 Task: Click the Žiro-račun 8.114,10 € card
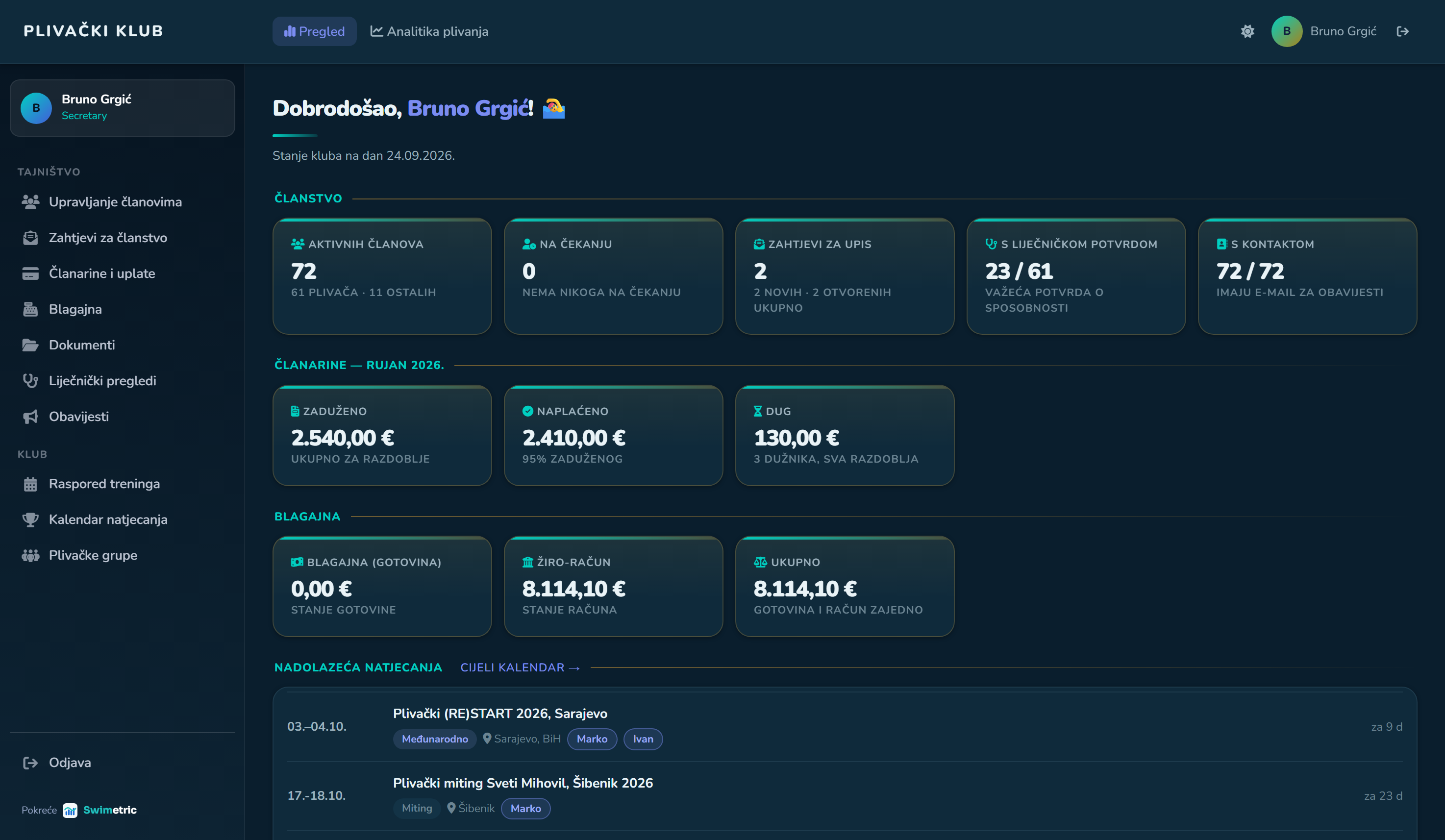(x=613, y=586)
